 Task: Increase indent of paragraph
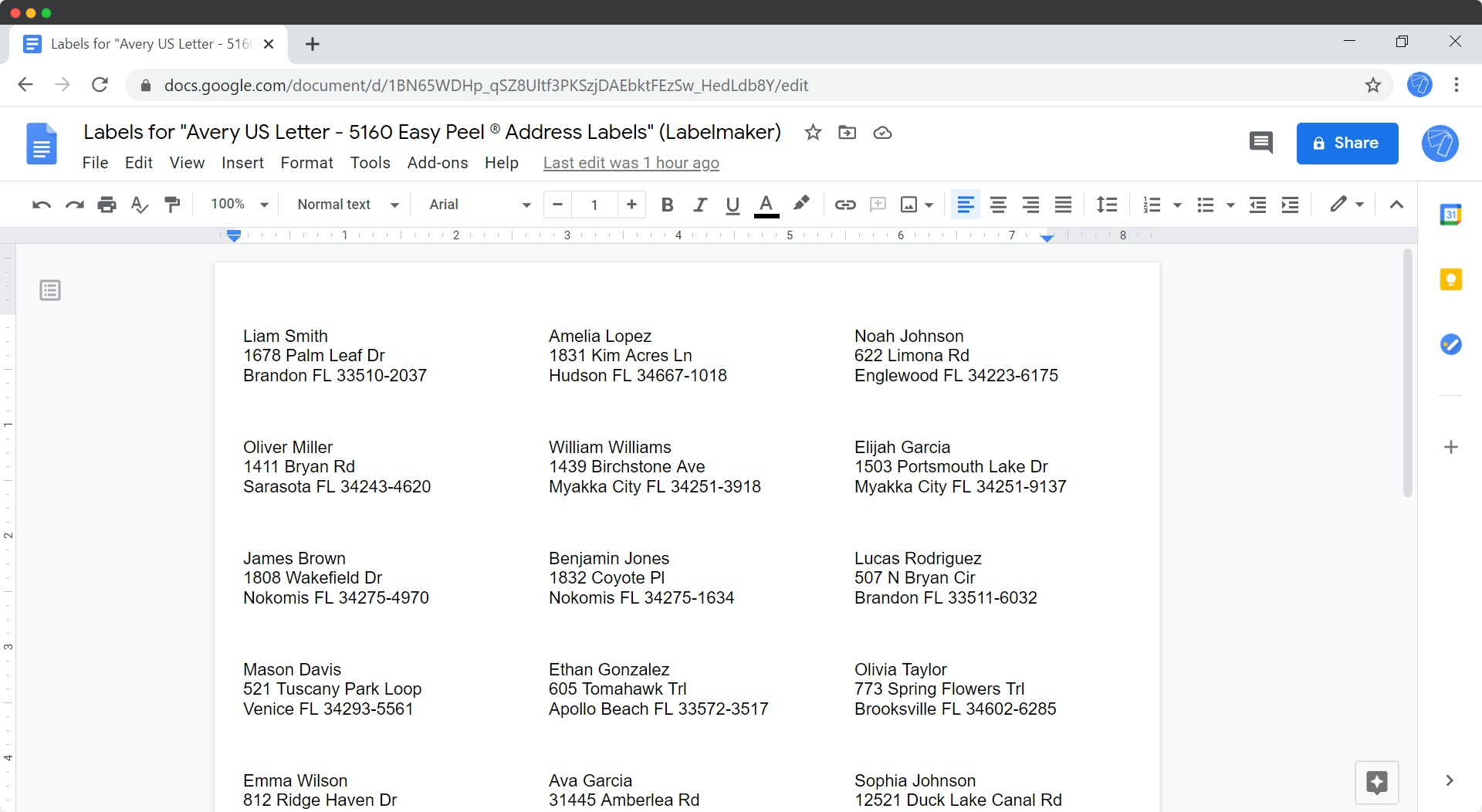[1291, 205]
